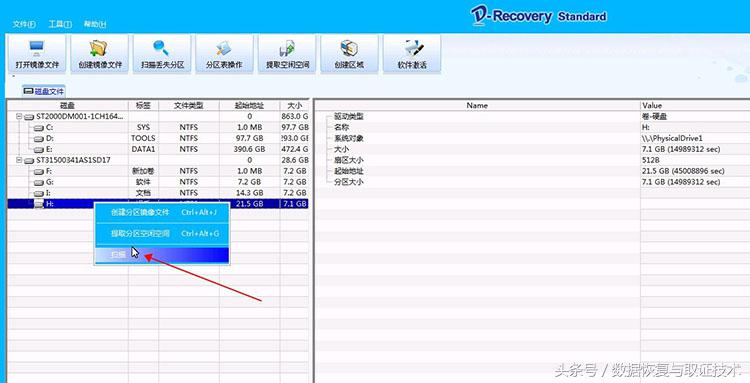The width and height of the screenshot is (750, 383).
Task: Select the ST2000DM001-1CH164 disk row
Action: click(158, 117)
